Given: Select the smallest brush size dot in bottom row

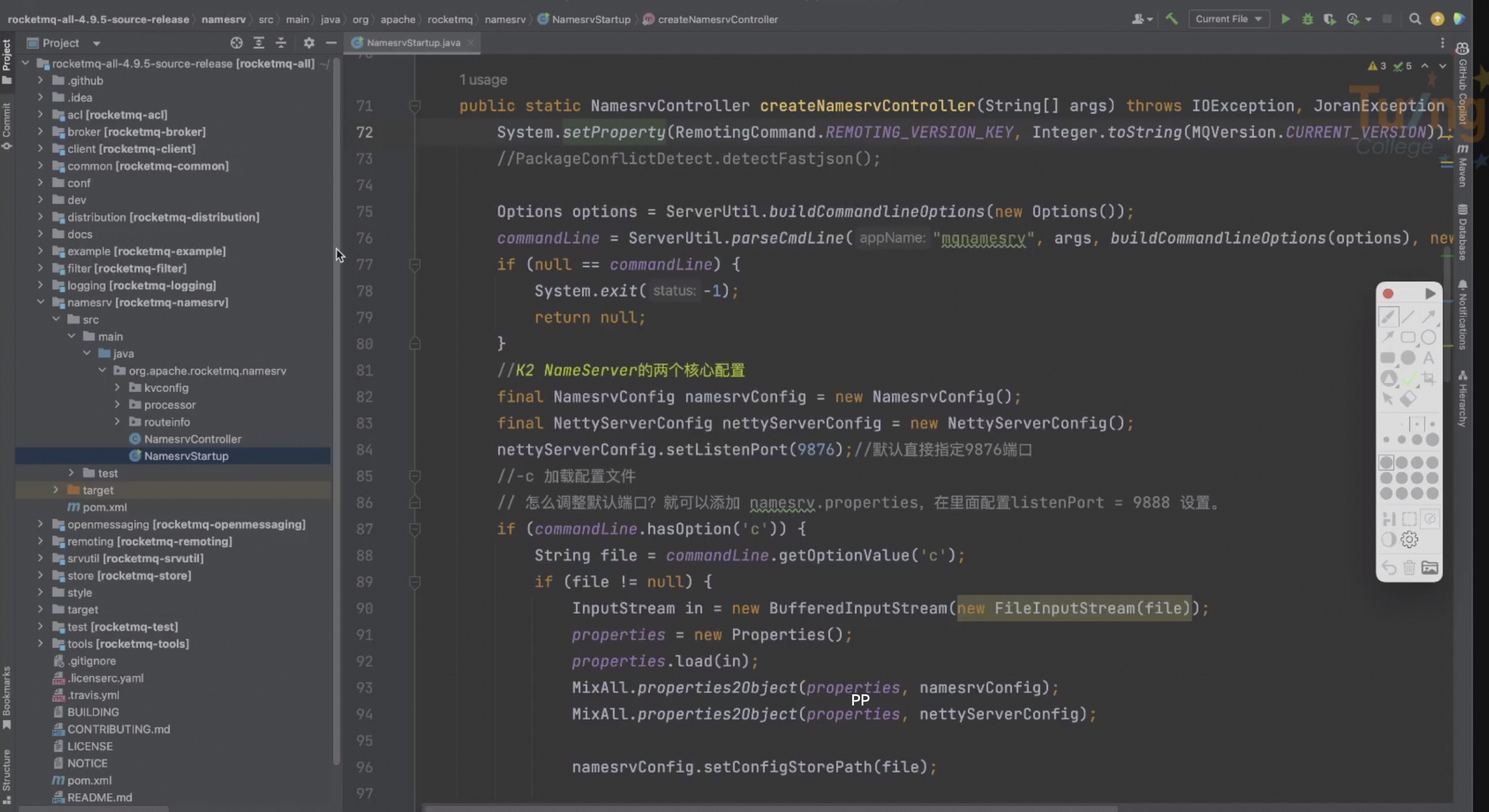Looking at the screenshot, I should click(x=1387, y=440).
